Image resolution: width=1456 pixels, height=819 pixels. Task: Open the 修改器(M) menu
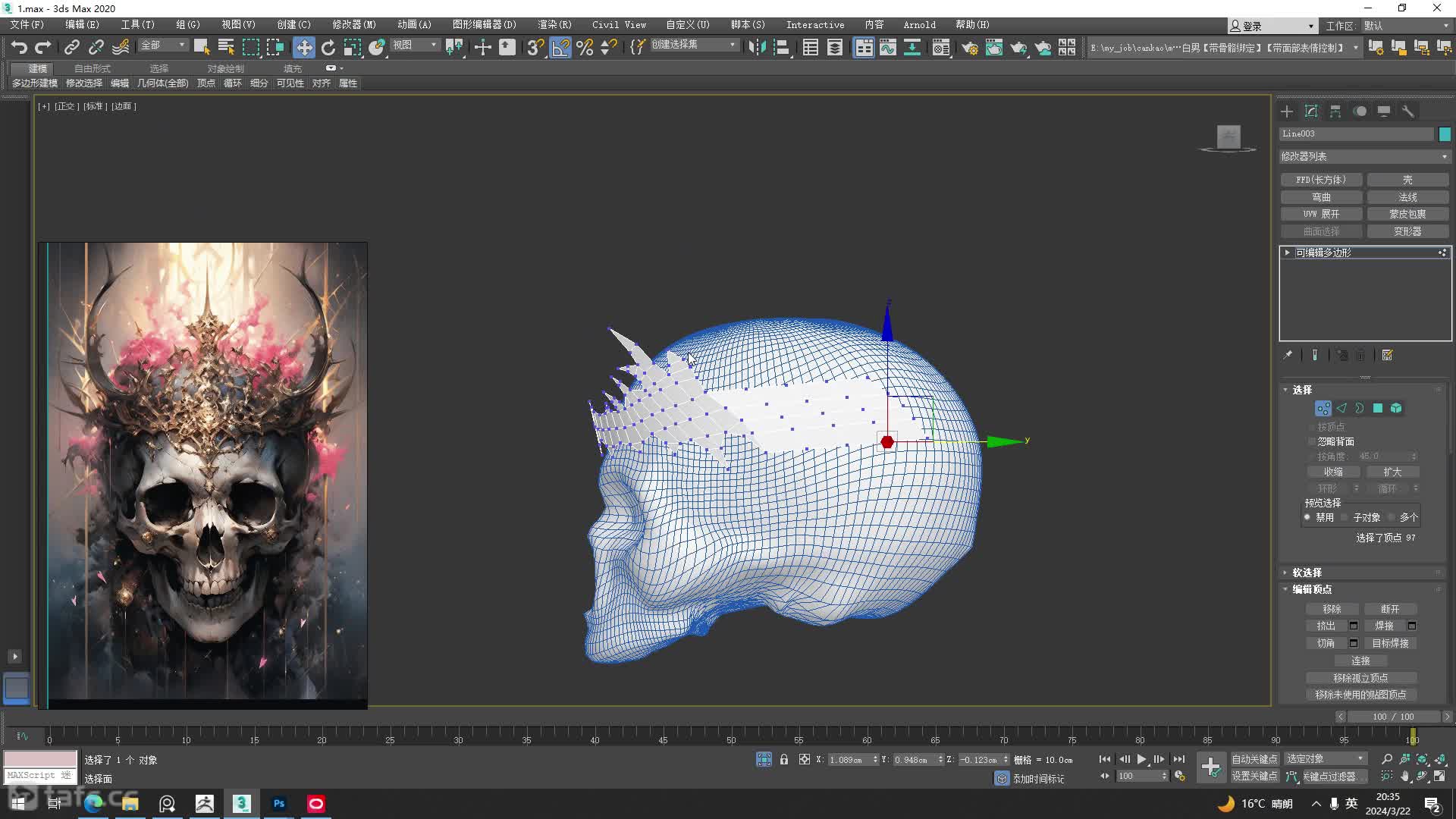[x=354, y=25]
